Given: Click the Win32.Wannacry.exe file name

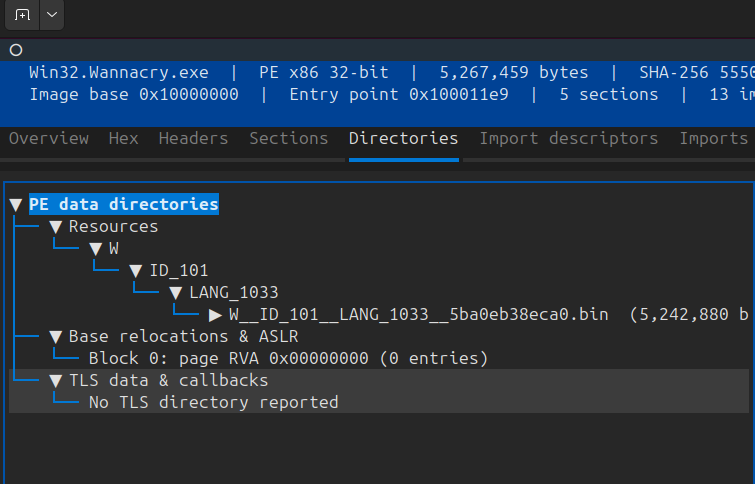Looking at the screenshot, I should tap(119, 72).
